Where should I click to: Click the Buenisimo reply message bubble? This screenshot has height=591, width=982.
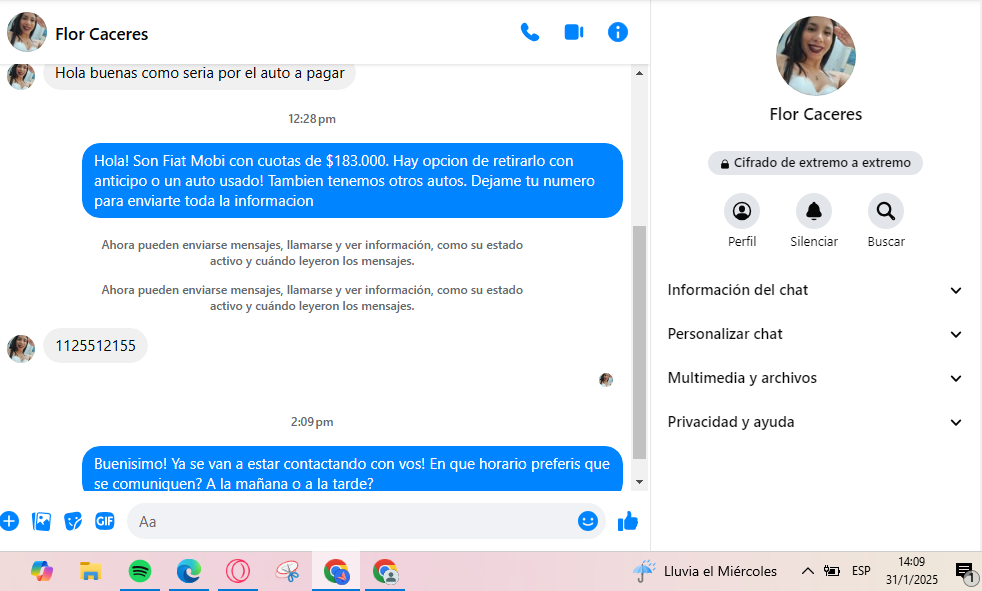(352, 469)
